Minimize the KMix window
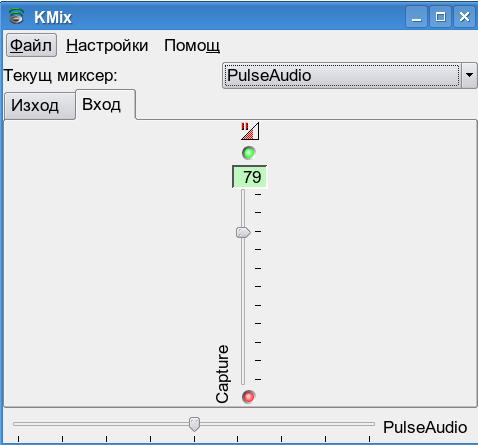The height and width of the screenshot is (445, 478). 416,16
